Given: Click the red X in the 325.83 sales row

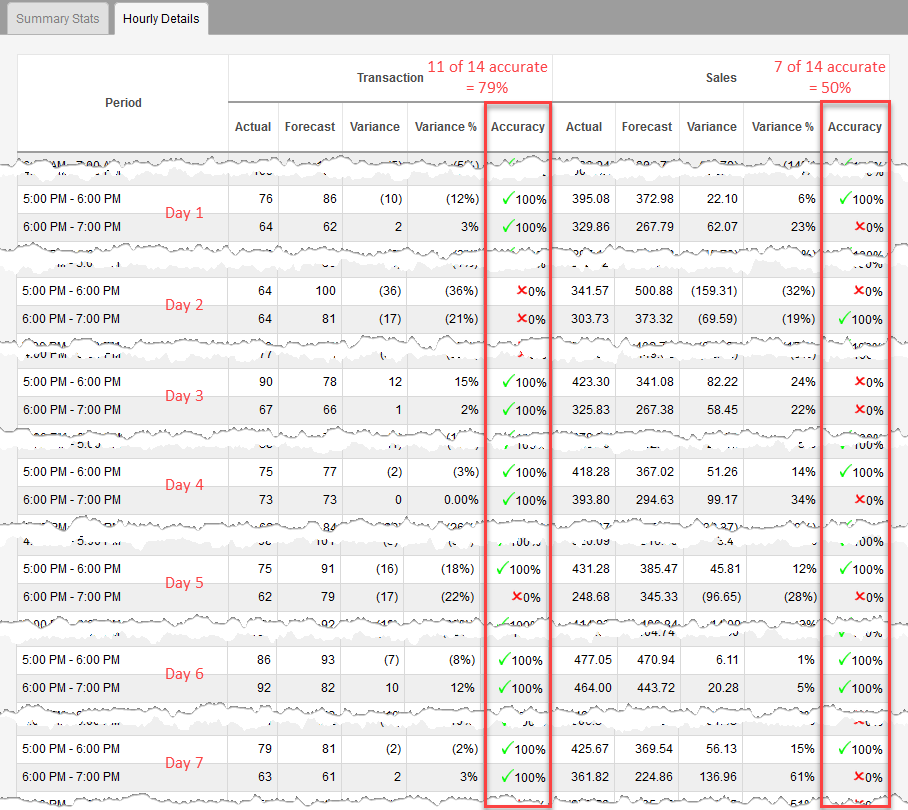Looking at the screenshot, I should click(860, 409).
